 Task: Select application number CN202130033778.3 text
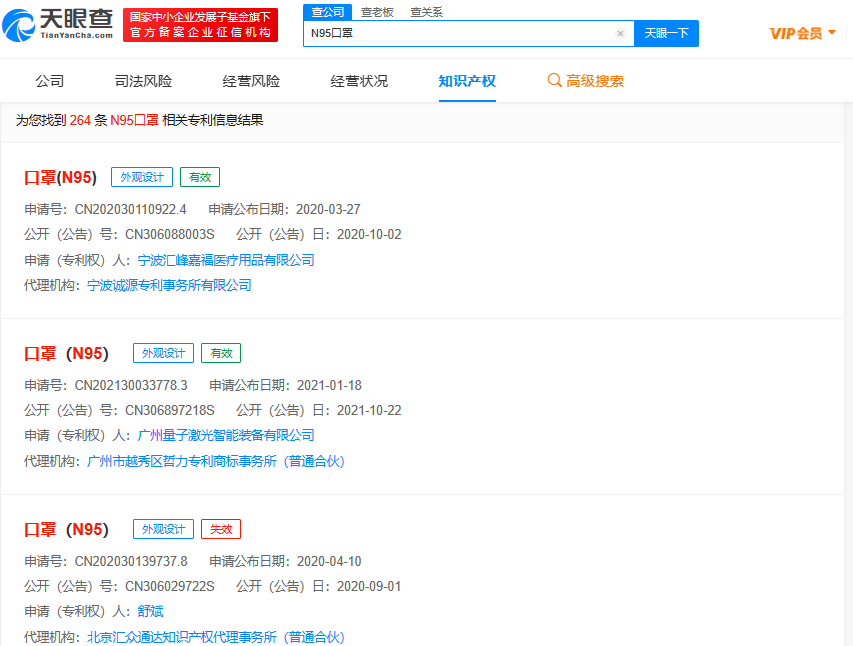(131, 385)
